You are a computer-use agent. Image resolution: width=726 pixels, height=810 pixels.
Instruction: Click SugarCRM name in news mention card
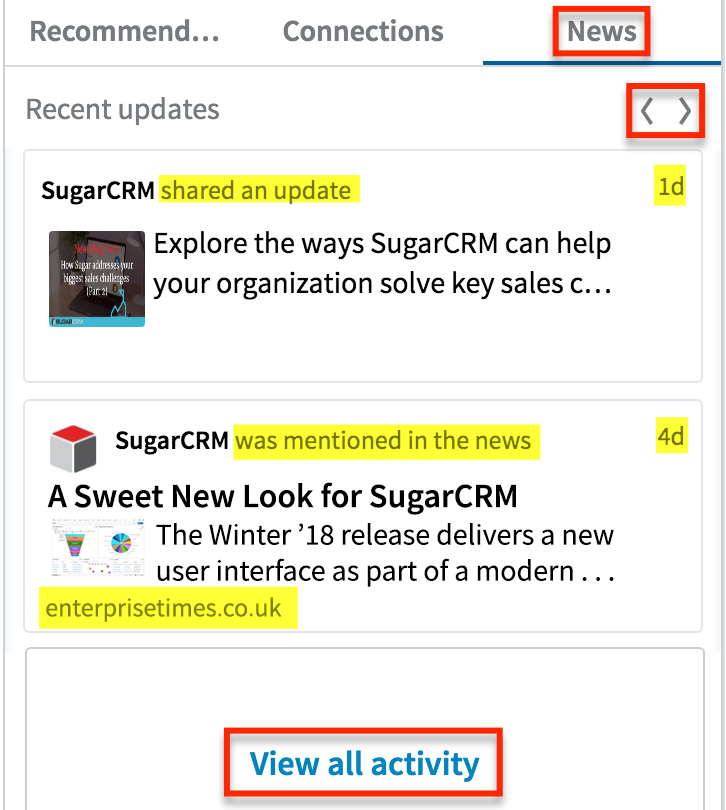point(171,441)
